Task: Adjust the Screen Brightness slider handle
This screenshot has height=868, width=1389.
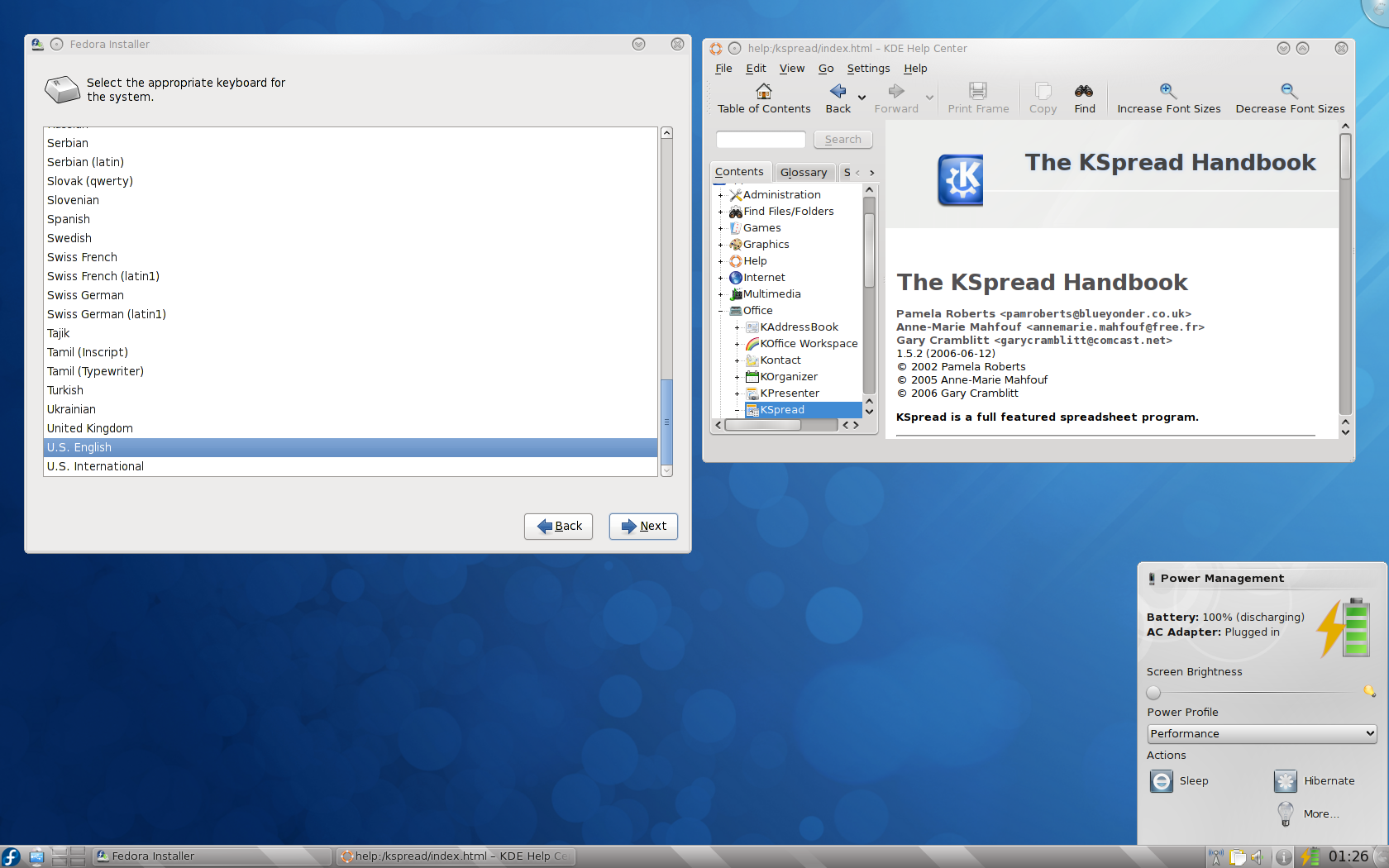Action: pos(1153,692)
